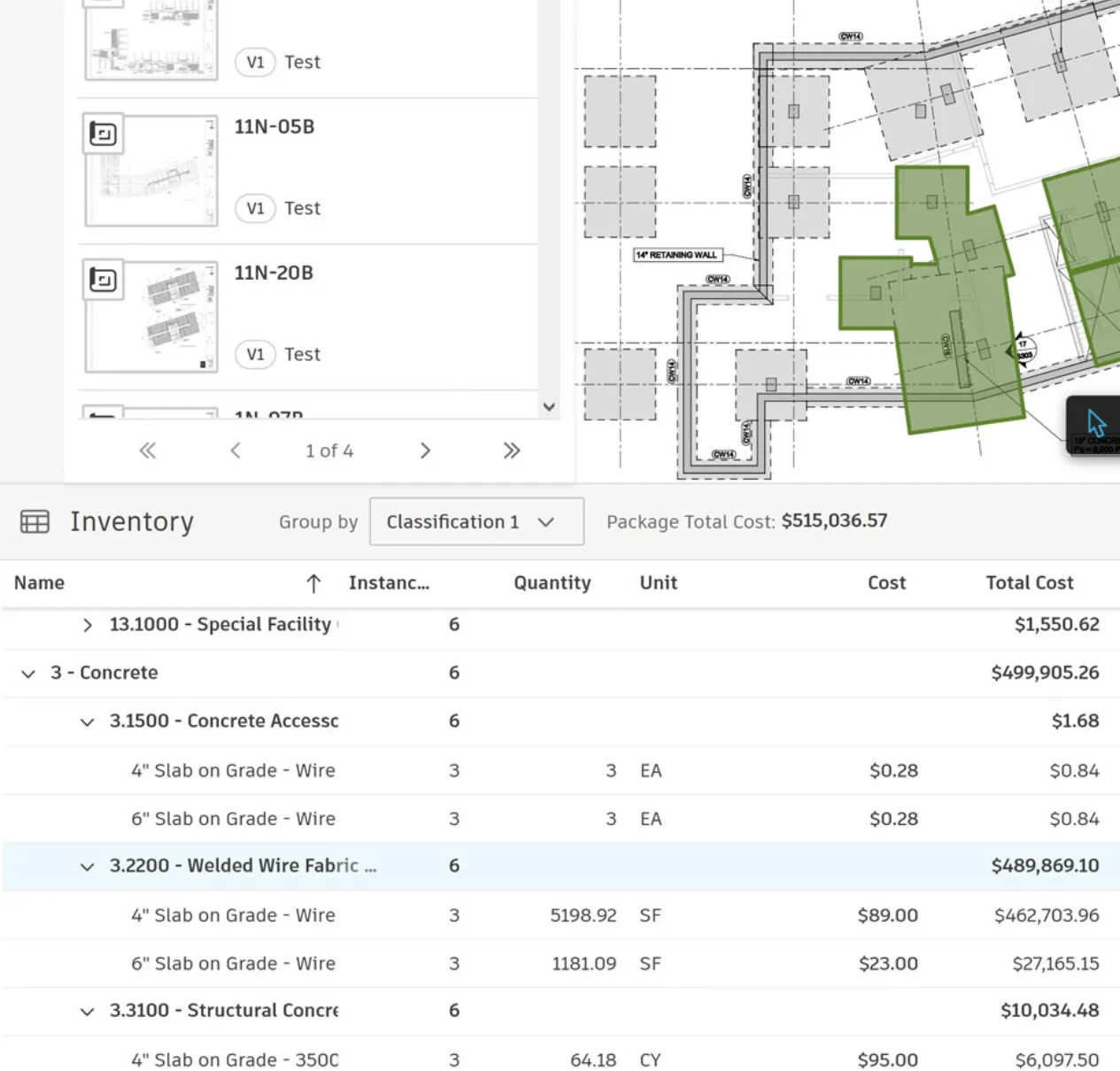Click the sheet icon on 11N-05B thumbnail

tap(104, 135)
